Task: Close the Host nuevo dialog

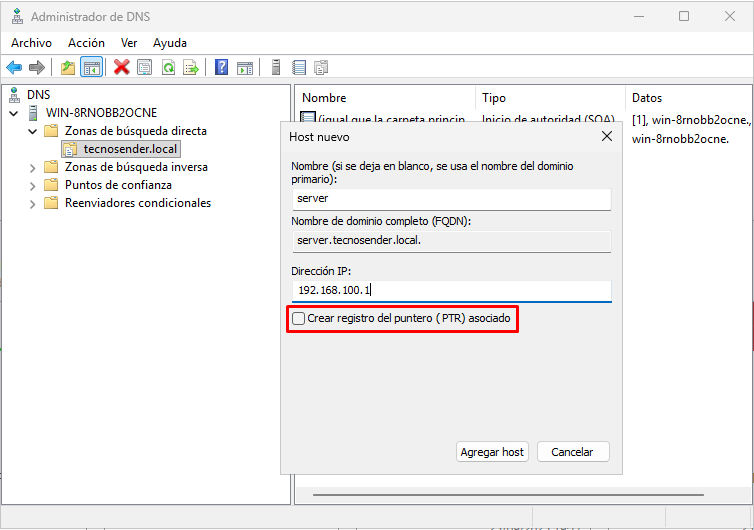Action: [606, 136]
